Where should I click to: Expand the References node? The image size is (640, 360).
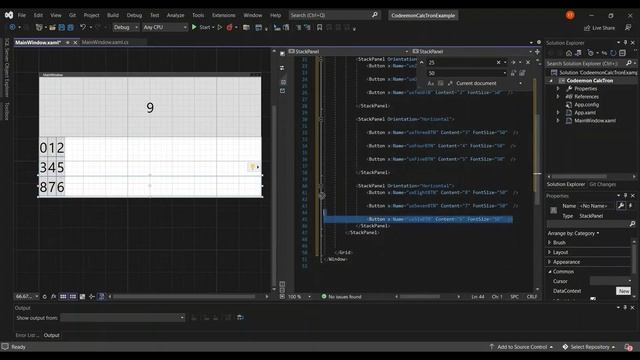[x=558, y=97]
